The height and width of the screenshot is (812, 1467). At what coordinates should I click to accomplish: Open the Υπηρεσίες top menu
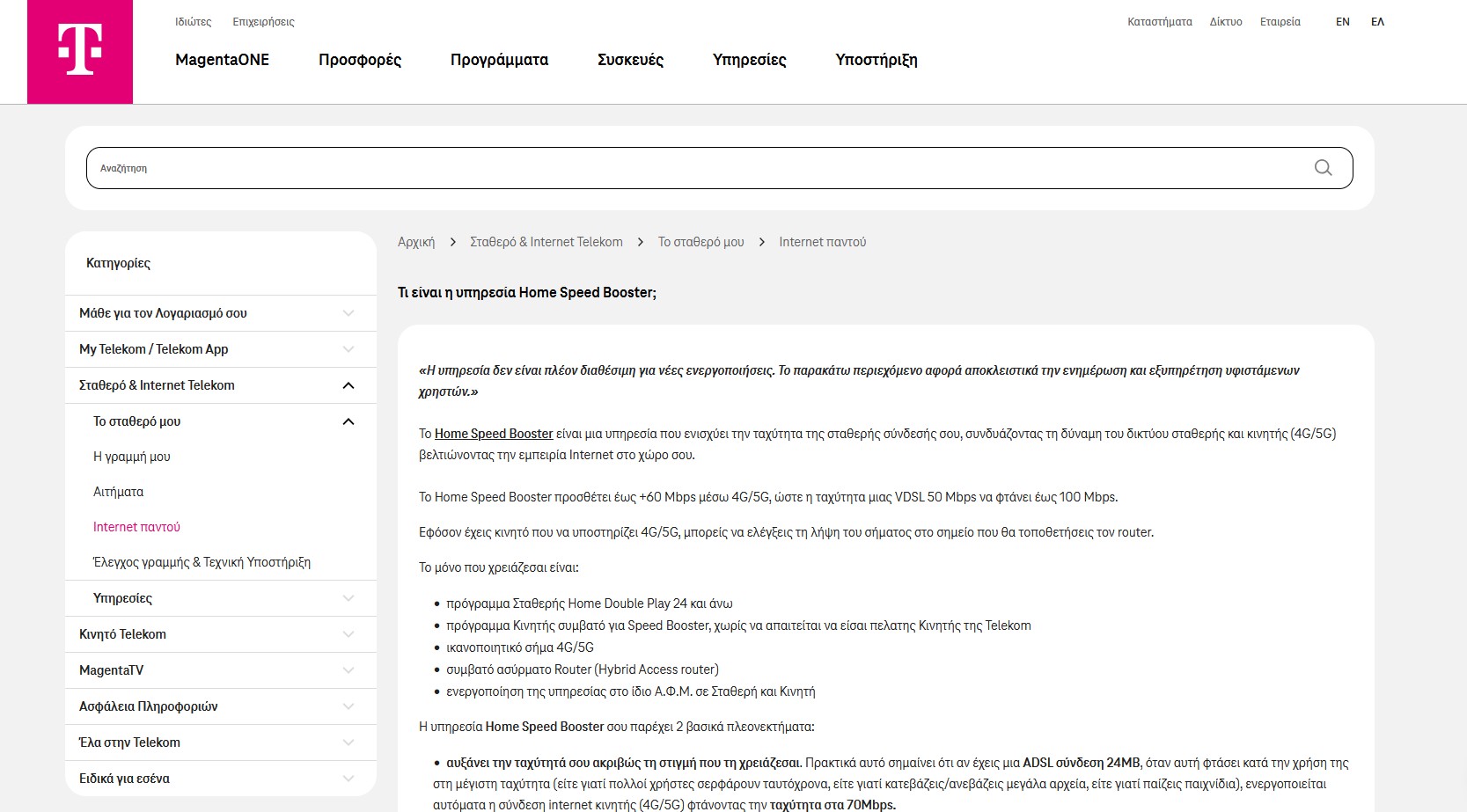[749, 60]
